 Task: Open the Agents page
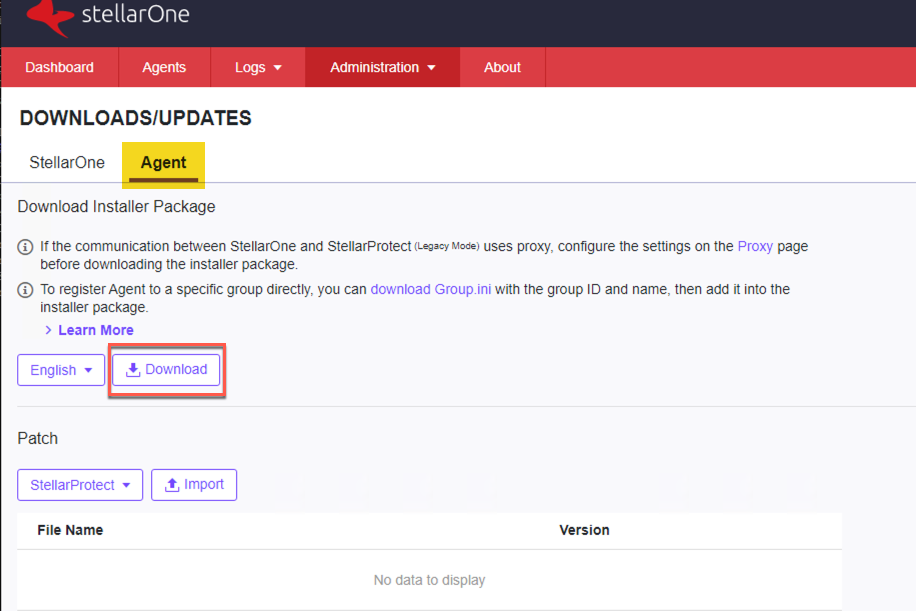point(164,68)
